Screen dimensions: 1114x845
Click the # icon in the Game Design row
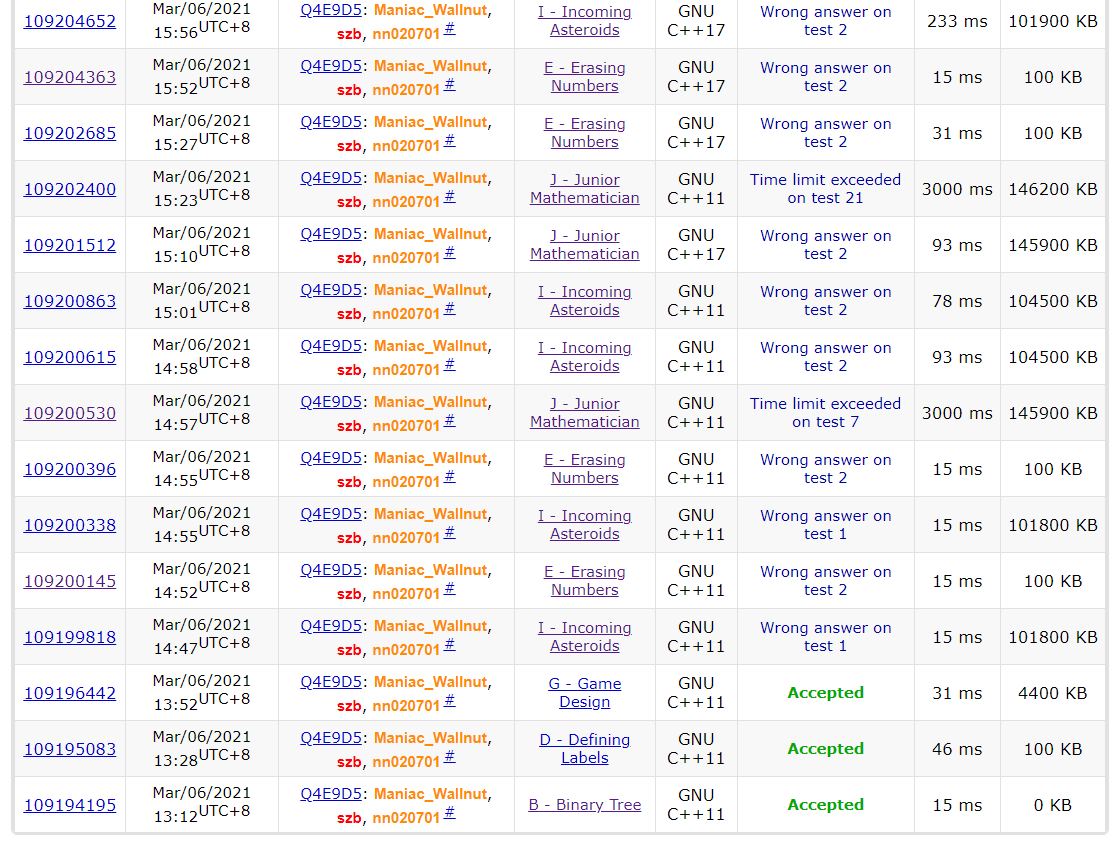[x=450, y=701]
